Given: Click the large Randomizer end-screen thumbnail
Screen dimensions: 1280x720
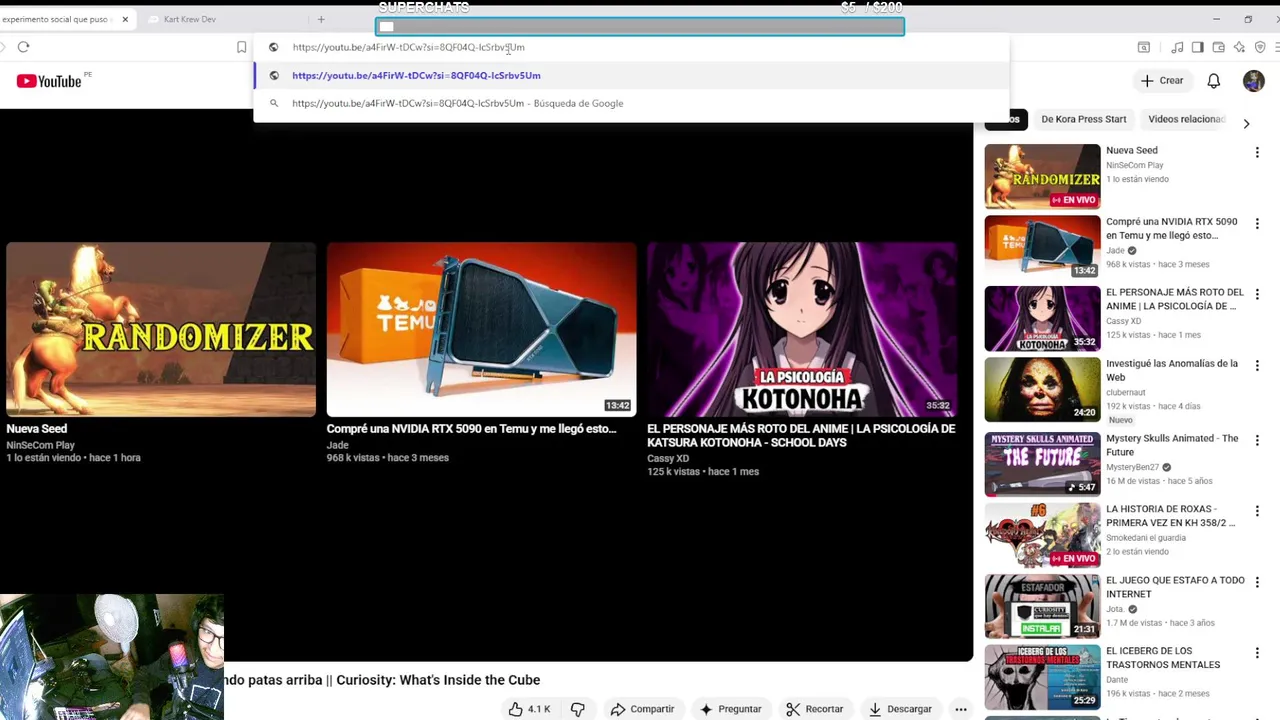Looking at the screenshot, I should [x=161, y=329].
